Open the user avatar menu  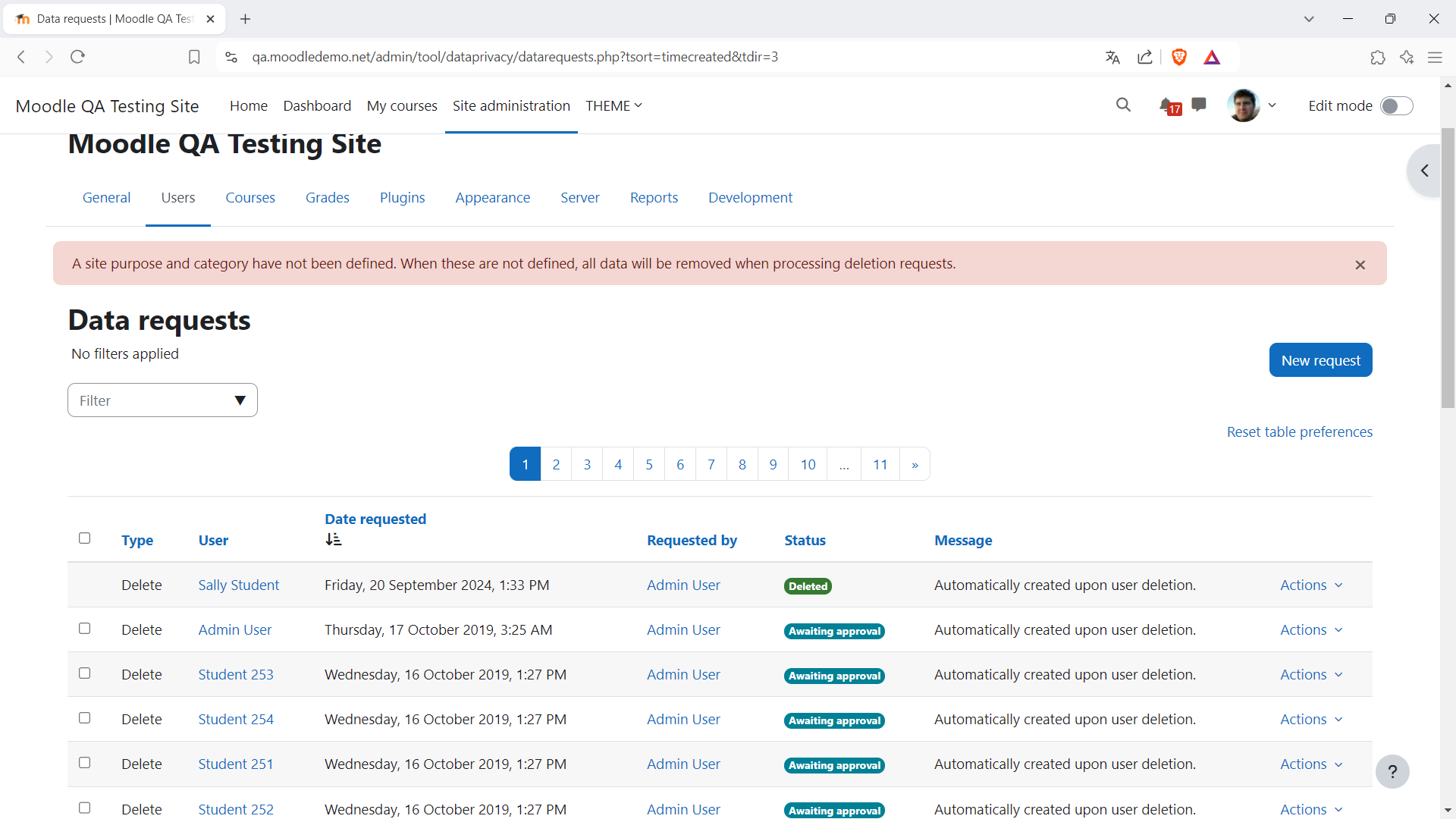click(1244, 105)
